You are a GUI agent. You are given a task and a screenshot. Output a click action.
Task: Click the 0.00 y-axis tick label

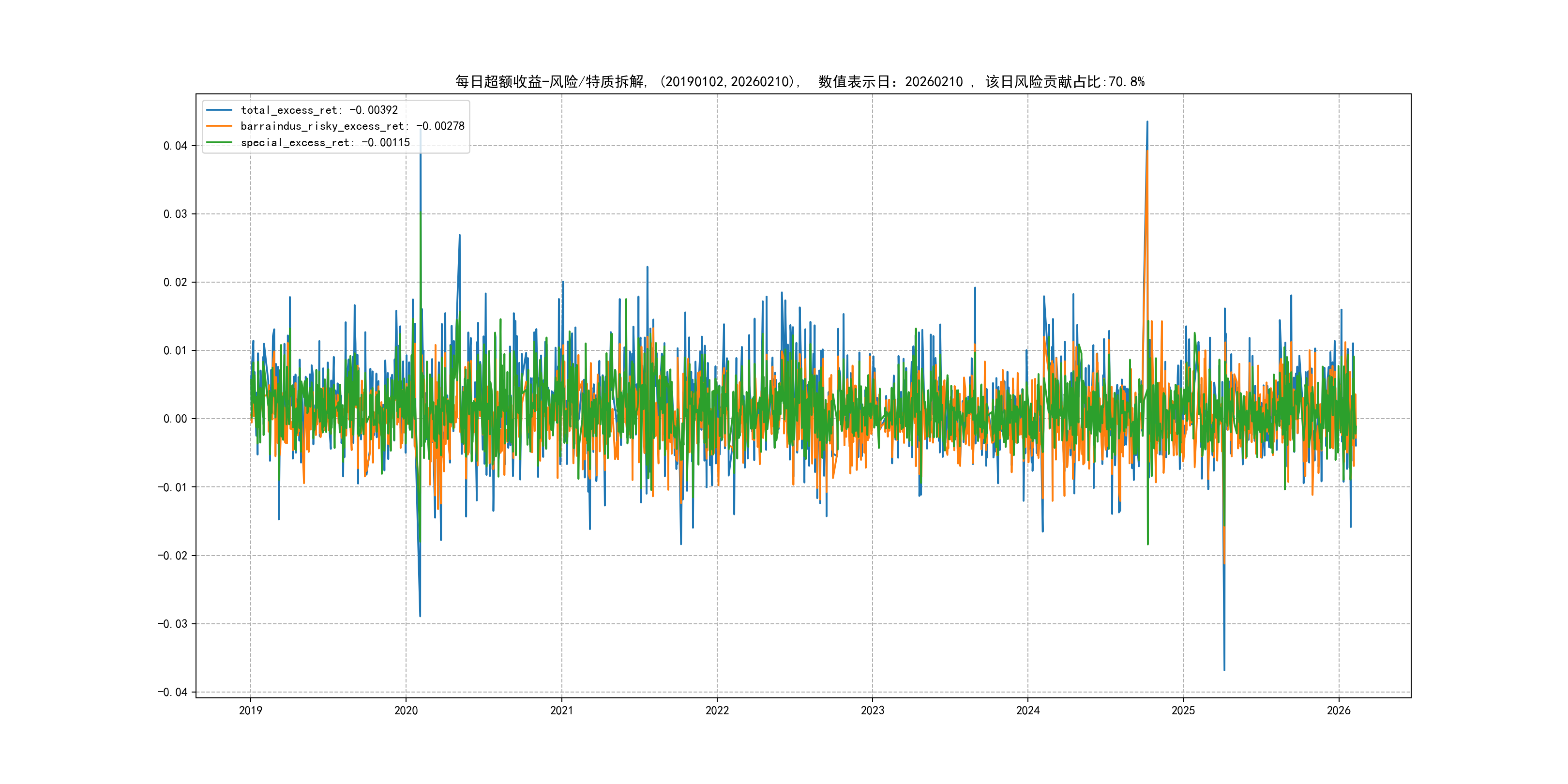[x=175, y=419]
